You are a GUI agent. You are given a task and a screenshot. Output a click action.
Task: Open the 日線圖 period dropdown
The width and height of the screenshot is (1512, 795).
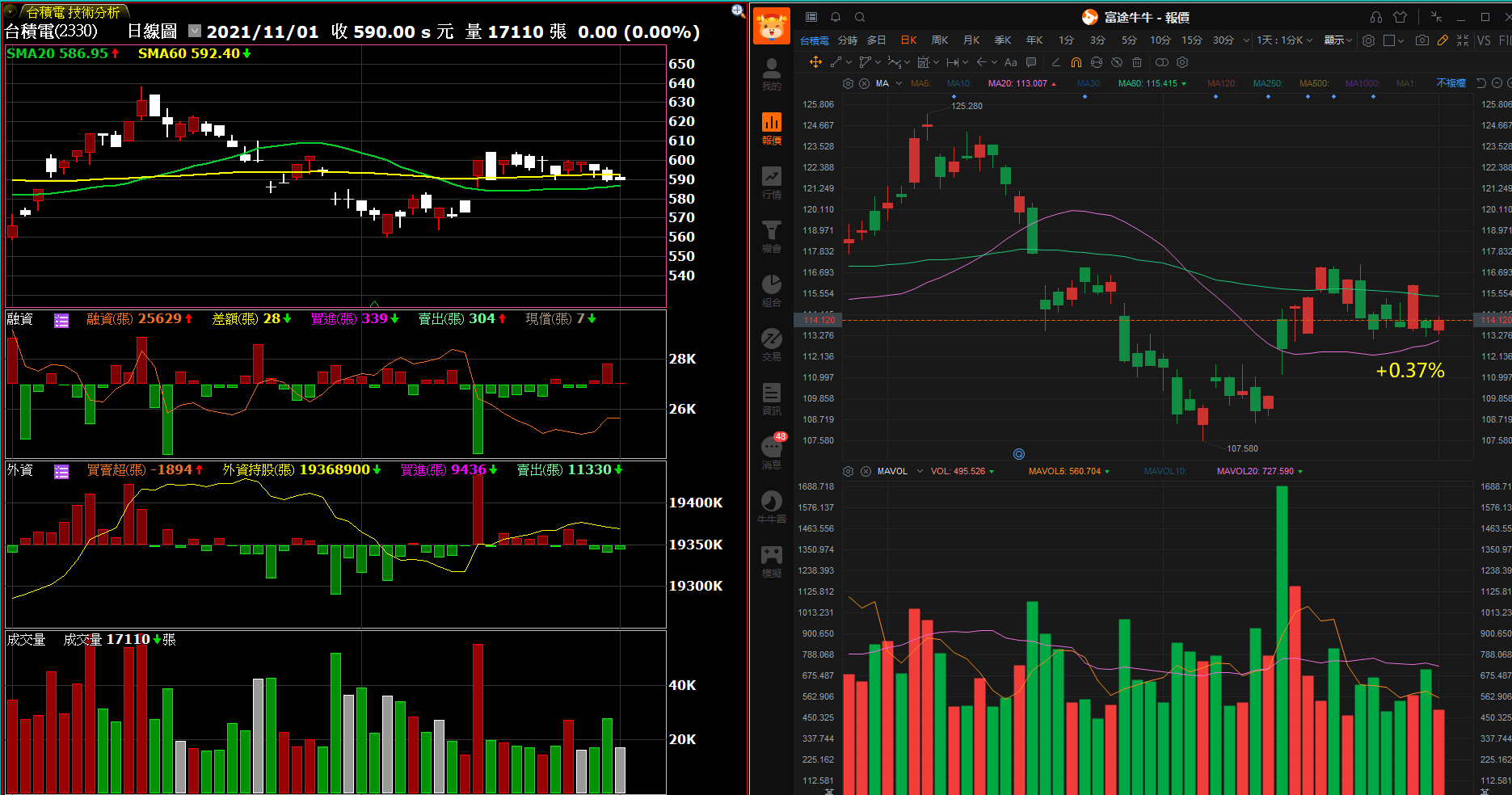click(195, 31)
